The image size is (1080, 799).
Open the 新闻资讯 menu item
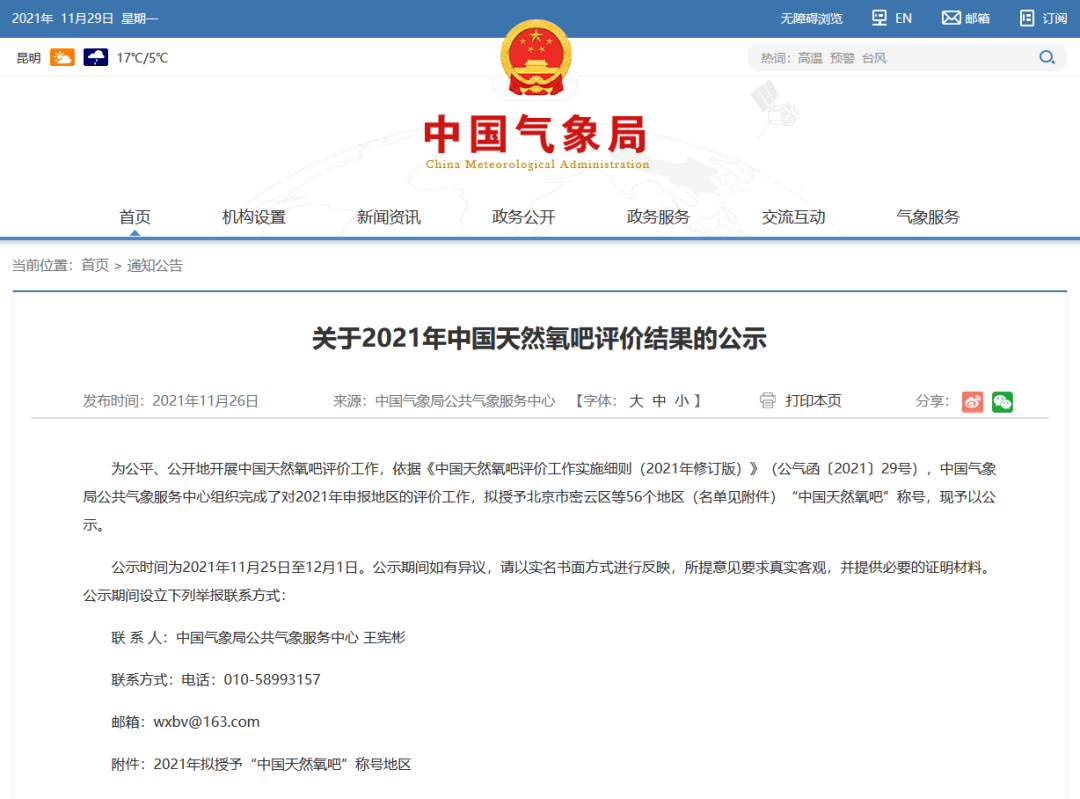tap(388, 216)
